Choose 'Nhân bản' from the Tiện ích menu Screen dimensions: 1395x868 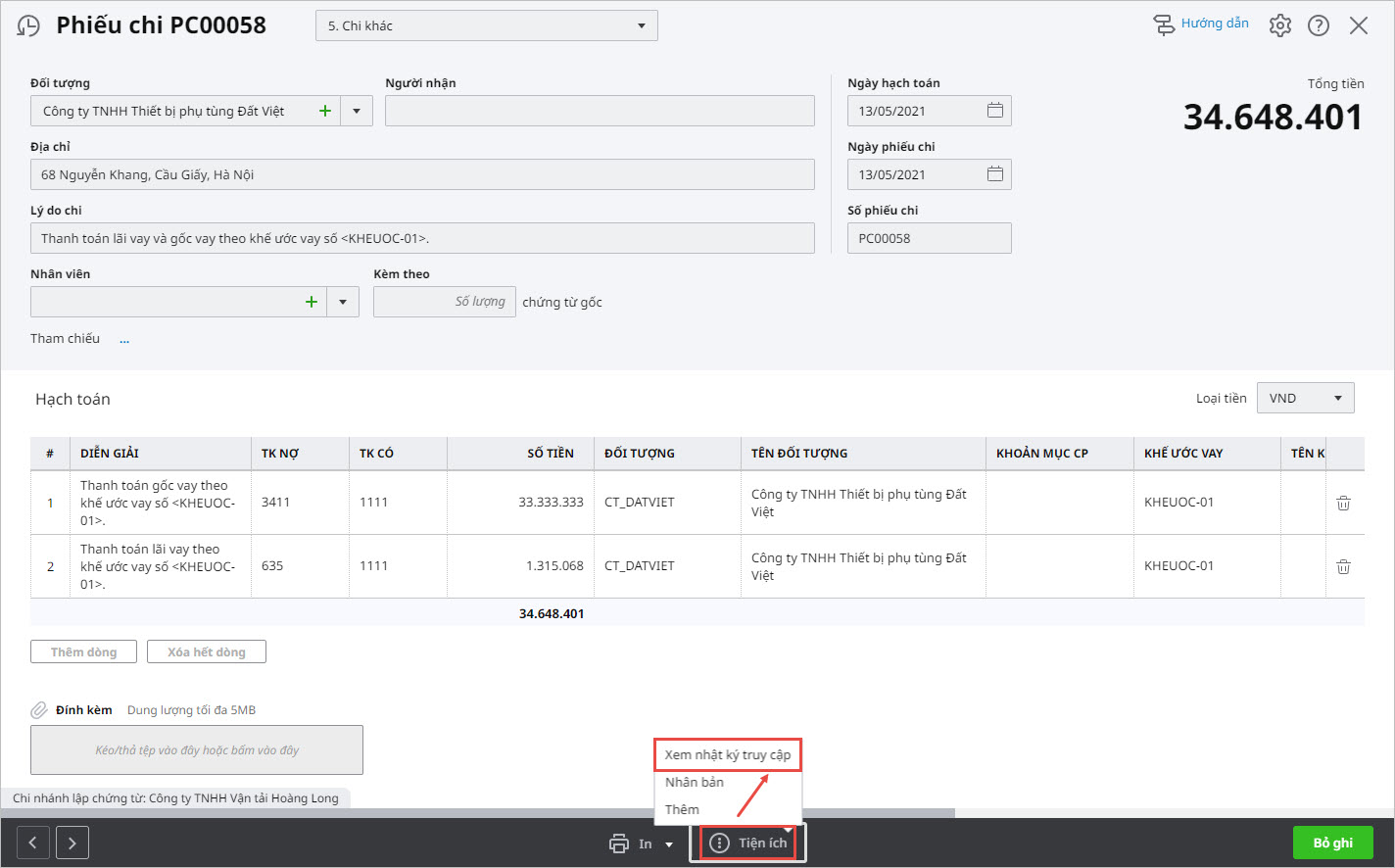pyautogui.click(x=695, y=782)
